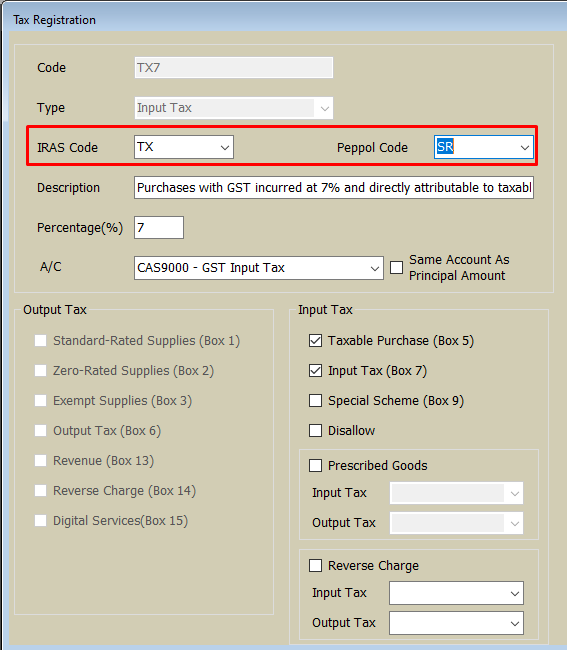Open the Peppol Code dropdown
The width and height of the screenshot is (567, 650).
tap(484, 147)
